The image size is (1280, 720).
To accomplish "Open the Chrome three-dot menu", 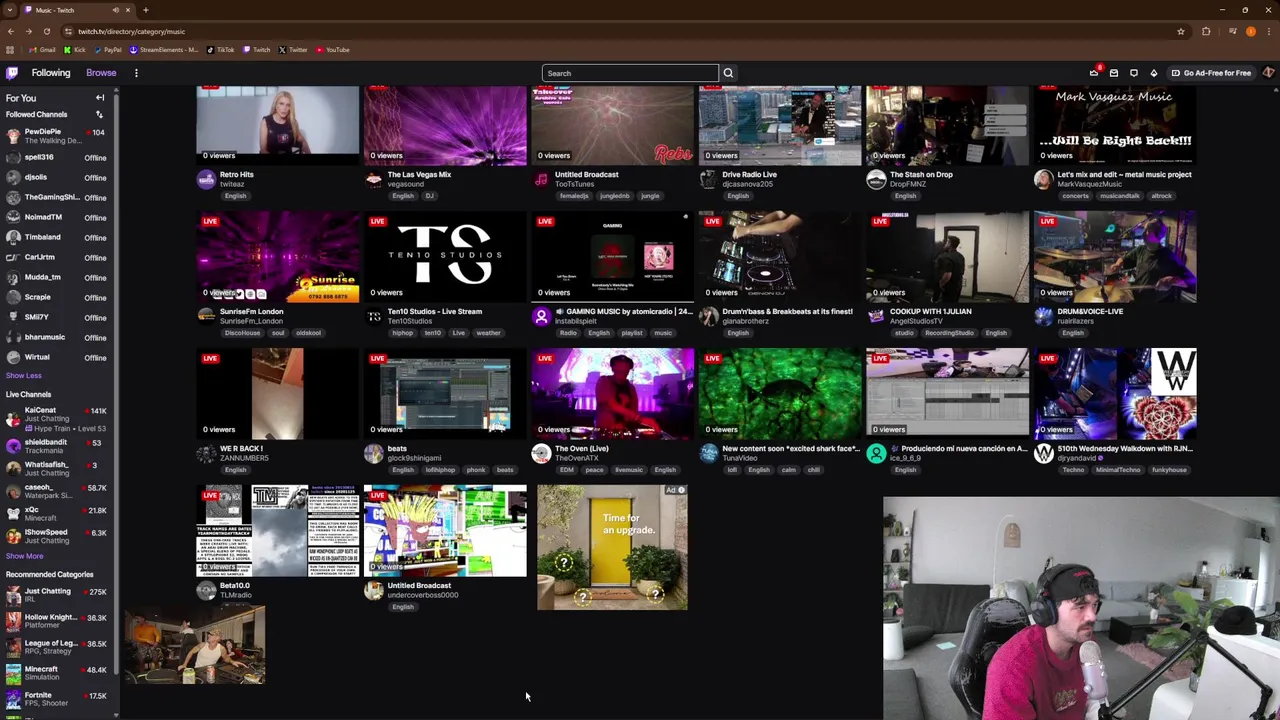I will coord(1269,31).
